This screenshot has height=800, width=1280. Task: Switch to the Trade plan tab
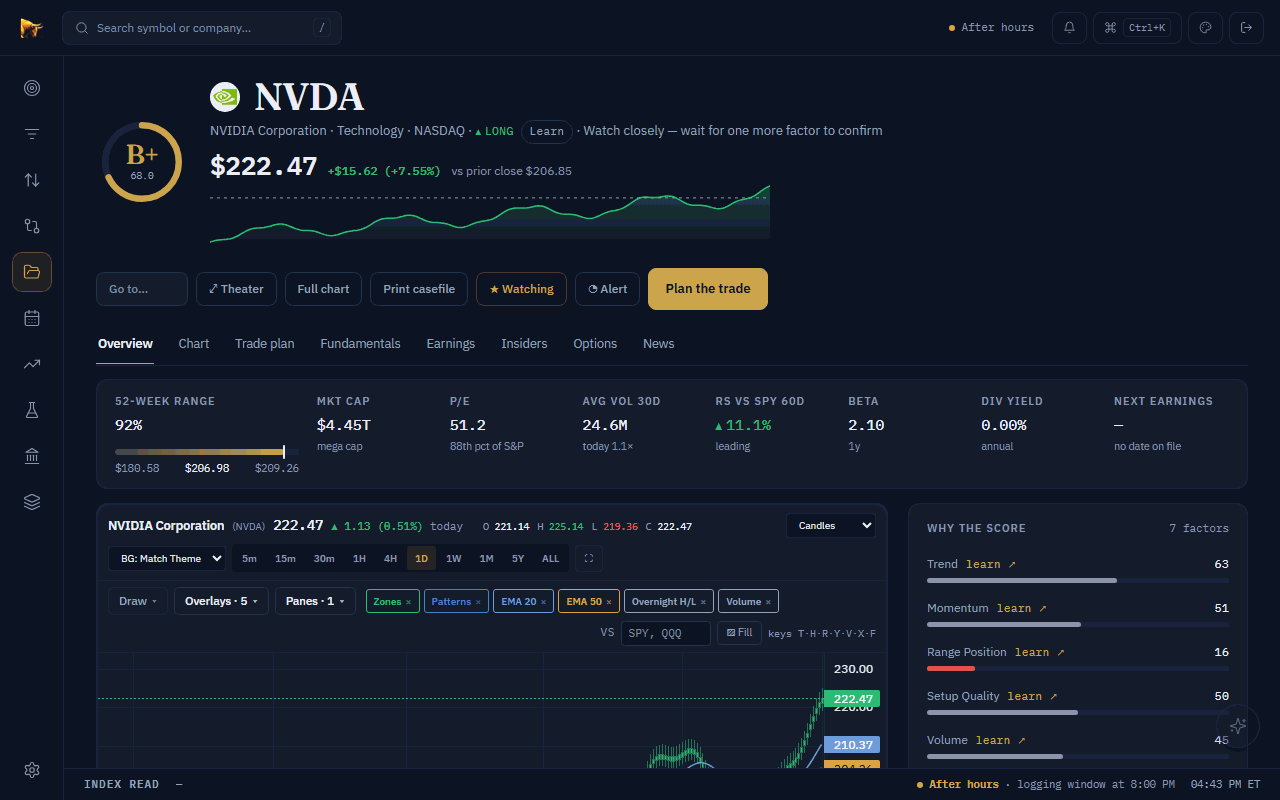pyautogui.click(x=265, y=343)
